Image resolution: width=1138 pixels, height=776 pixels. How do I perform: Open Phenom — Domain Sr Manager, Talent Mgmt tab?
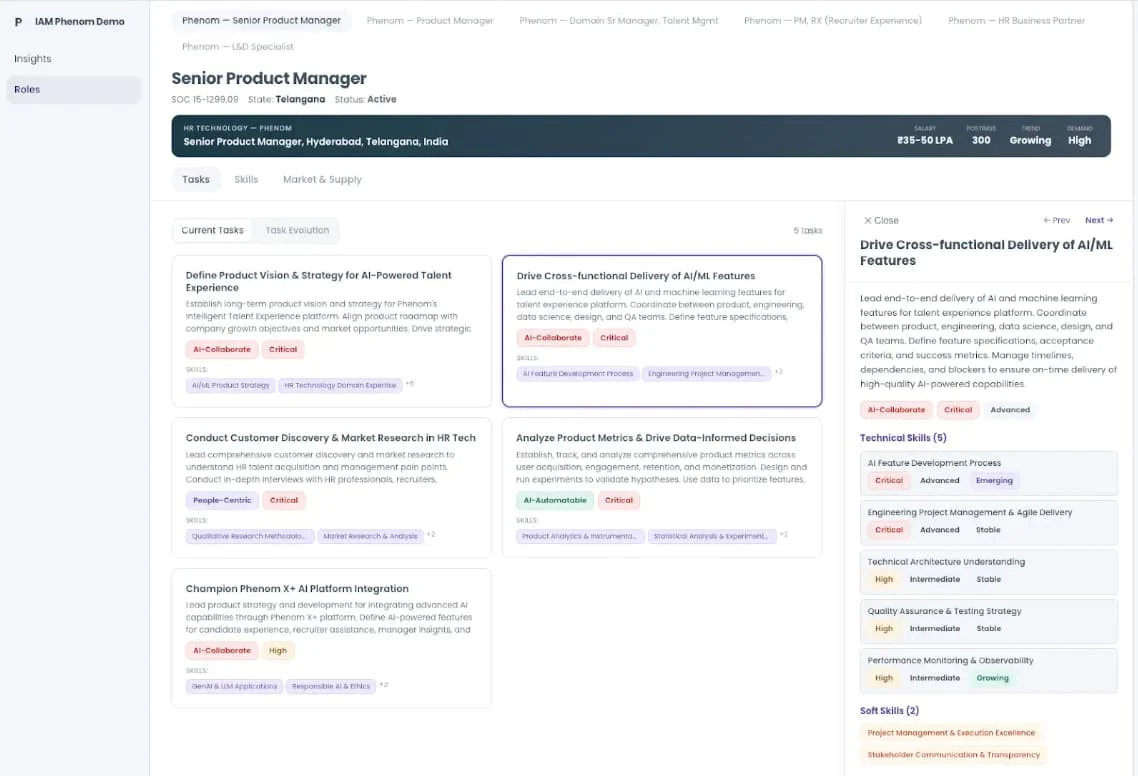coord(618,20)
